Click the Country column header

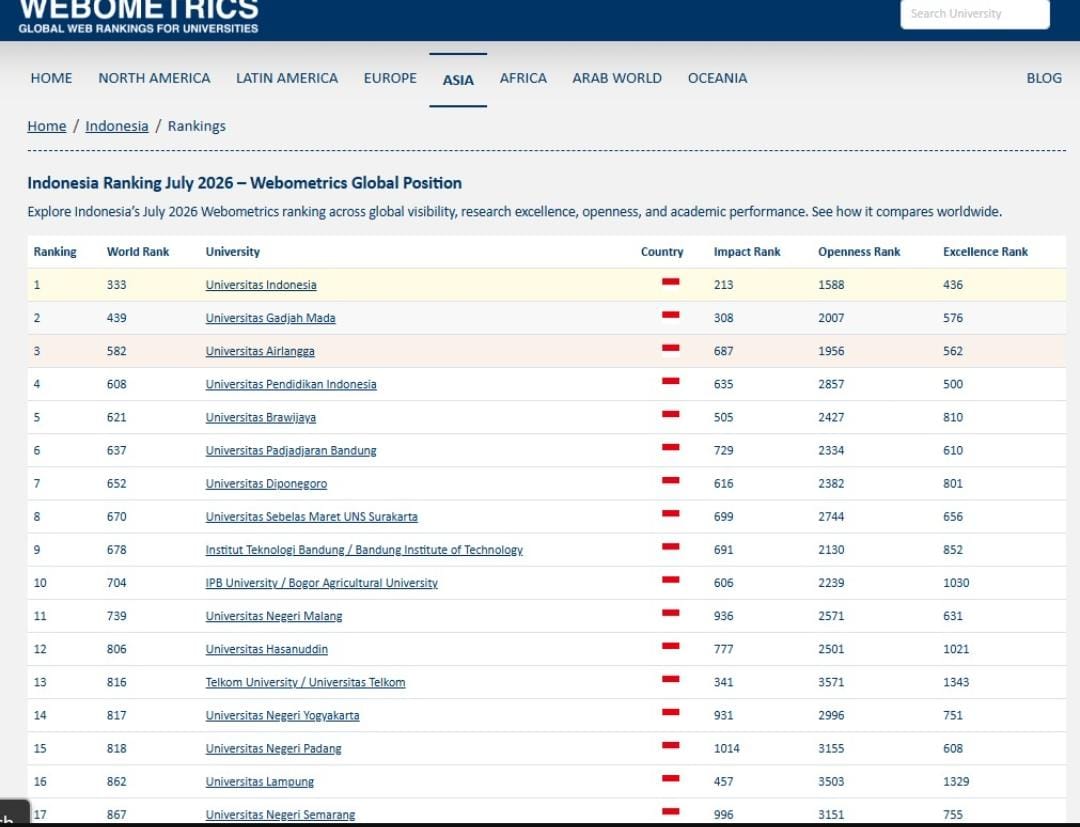(662, 252)
